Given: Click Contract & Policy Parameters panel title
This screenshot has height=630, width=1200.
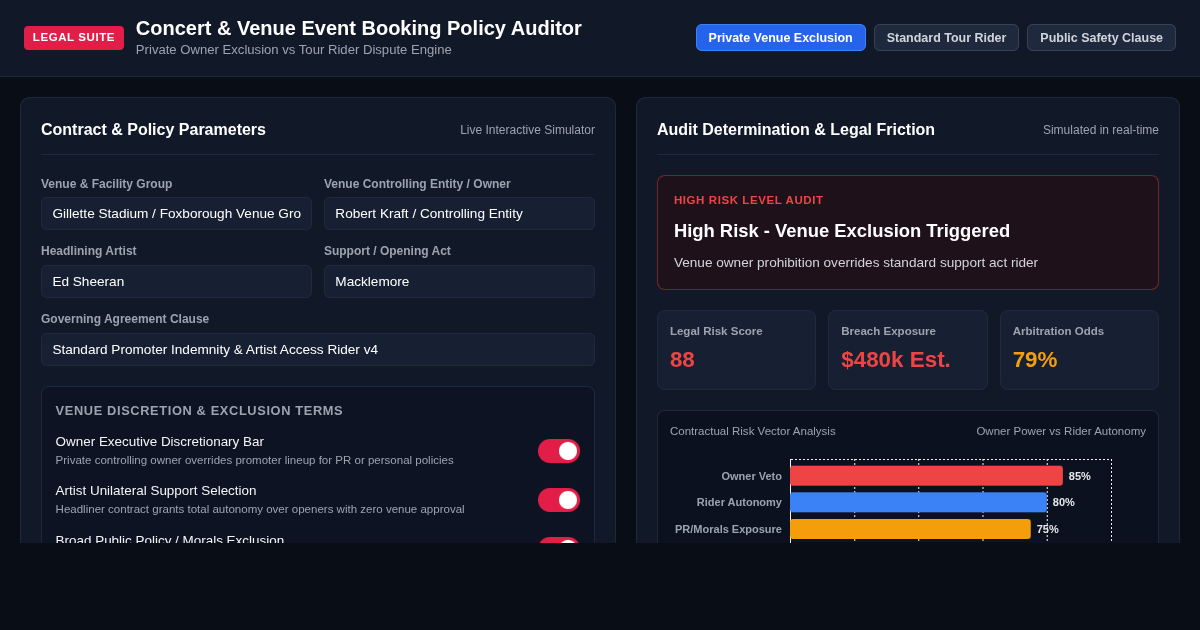Looking at the screenshot, I should point(153,130).
